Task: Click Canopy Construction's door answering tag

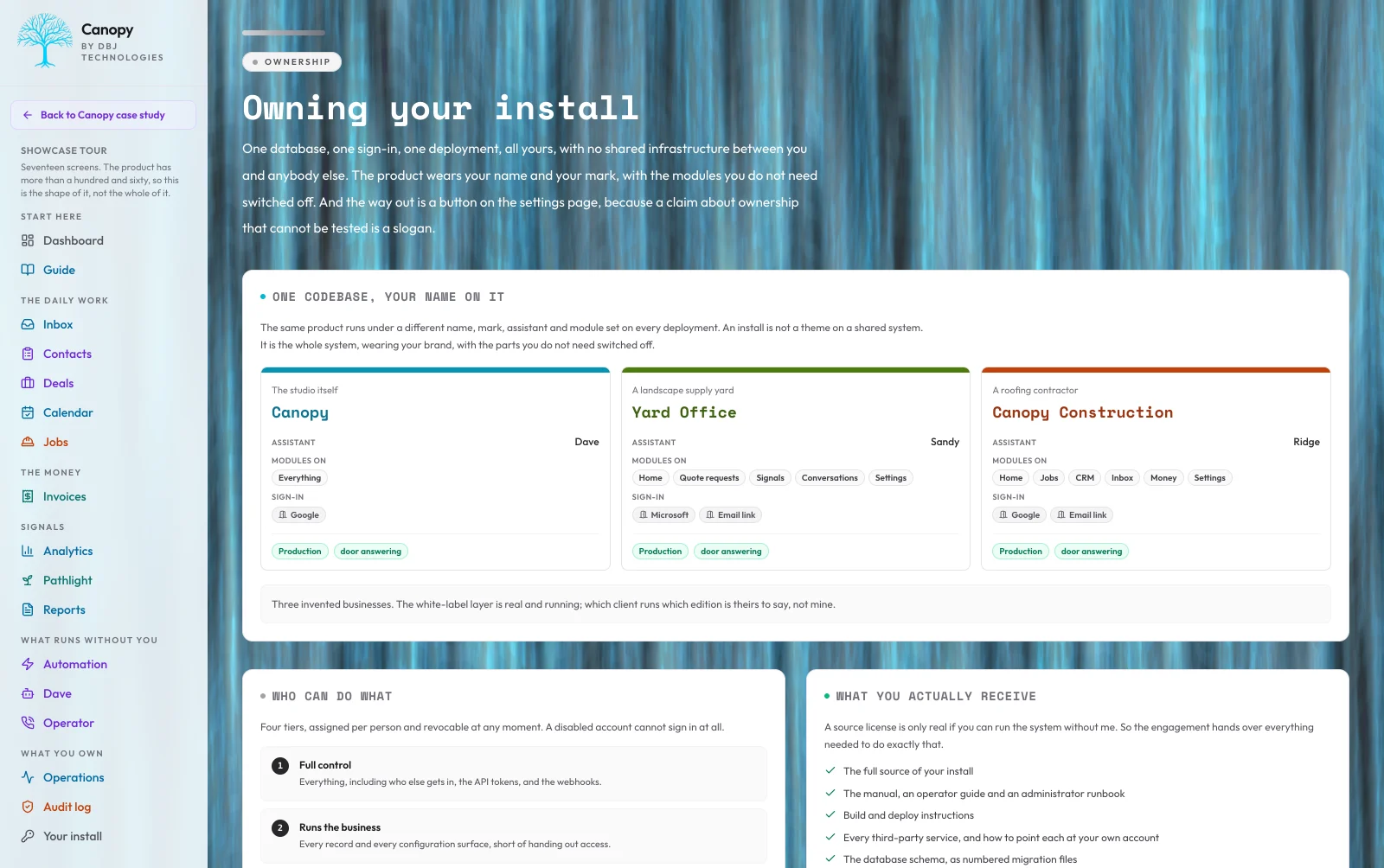Action: (1092, 552)
